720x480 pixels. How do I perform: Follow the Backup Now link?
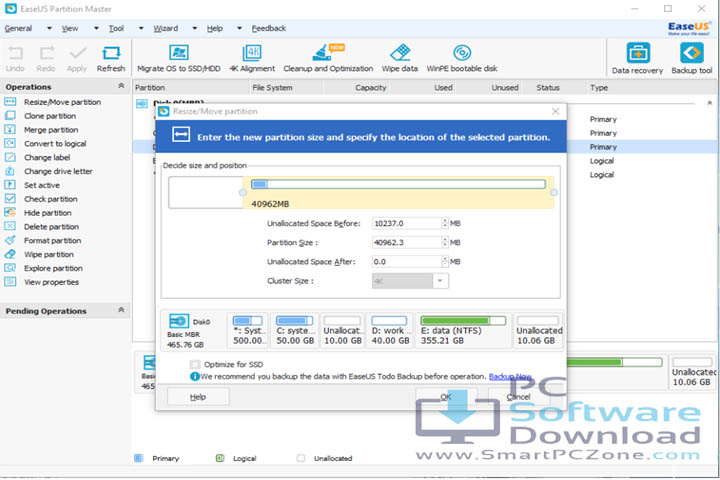click(510, 377)
